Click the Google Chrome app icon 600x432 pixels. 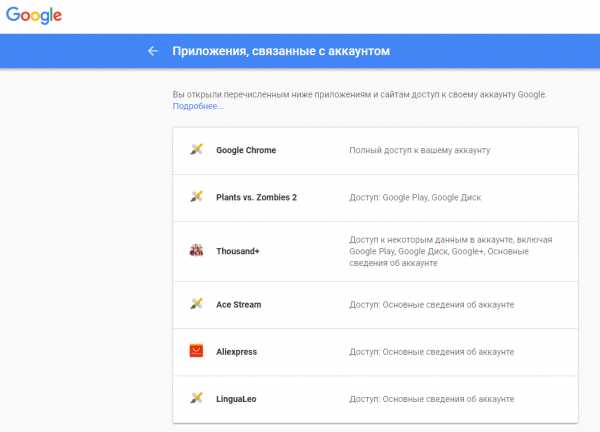click(196, 149)
